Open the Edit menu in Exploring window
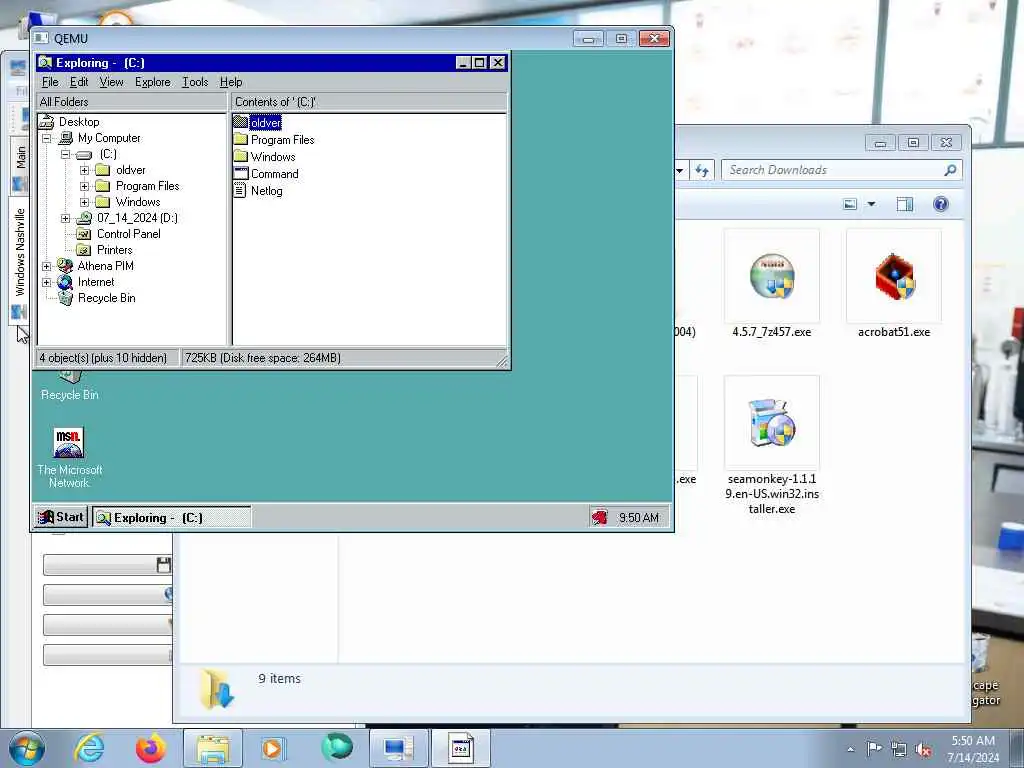This screenshot has width=1024, height=768. 79,82
